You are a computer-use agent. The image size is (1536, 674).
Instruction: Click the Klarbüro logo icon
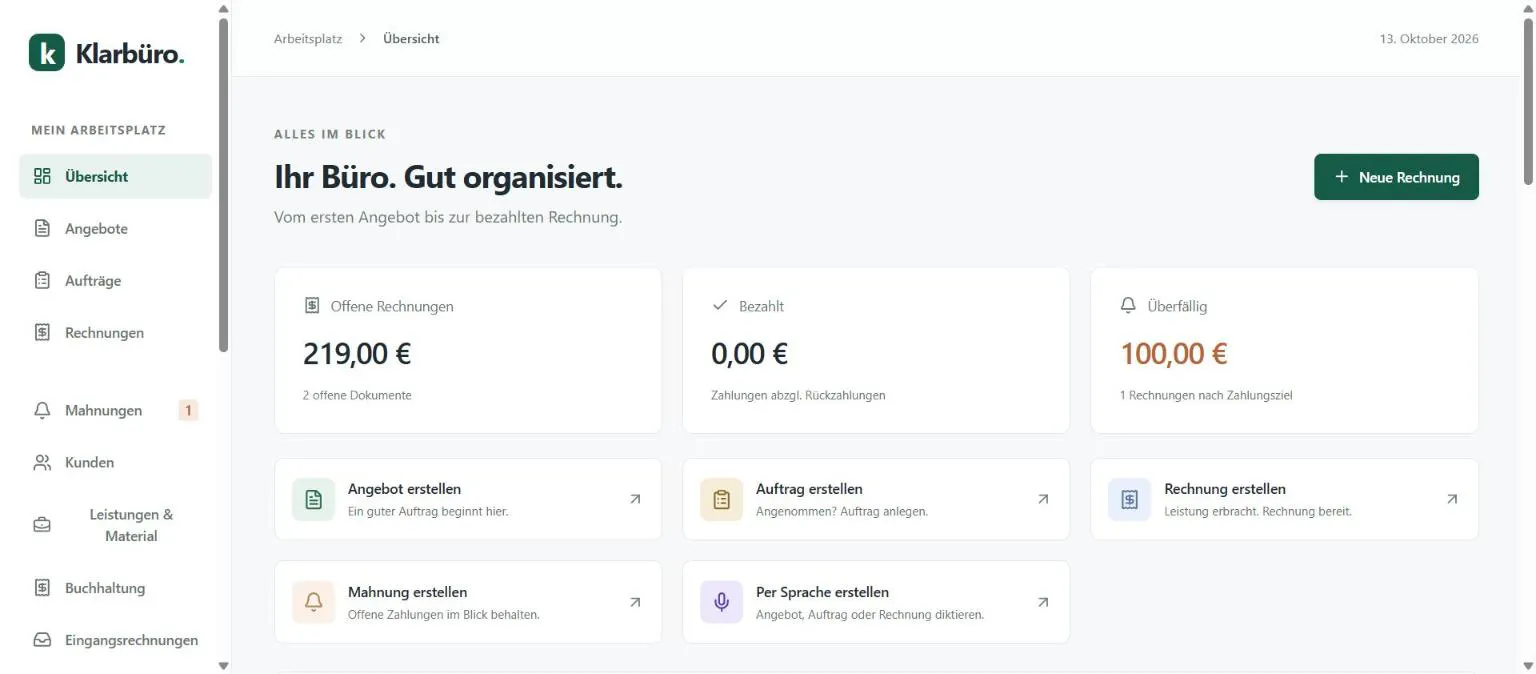pos(47,52)
